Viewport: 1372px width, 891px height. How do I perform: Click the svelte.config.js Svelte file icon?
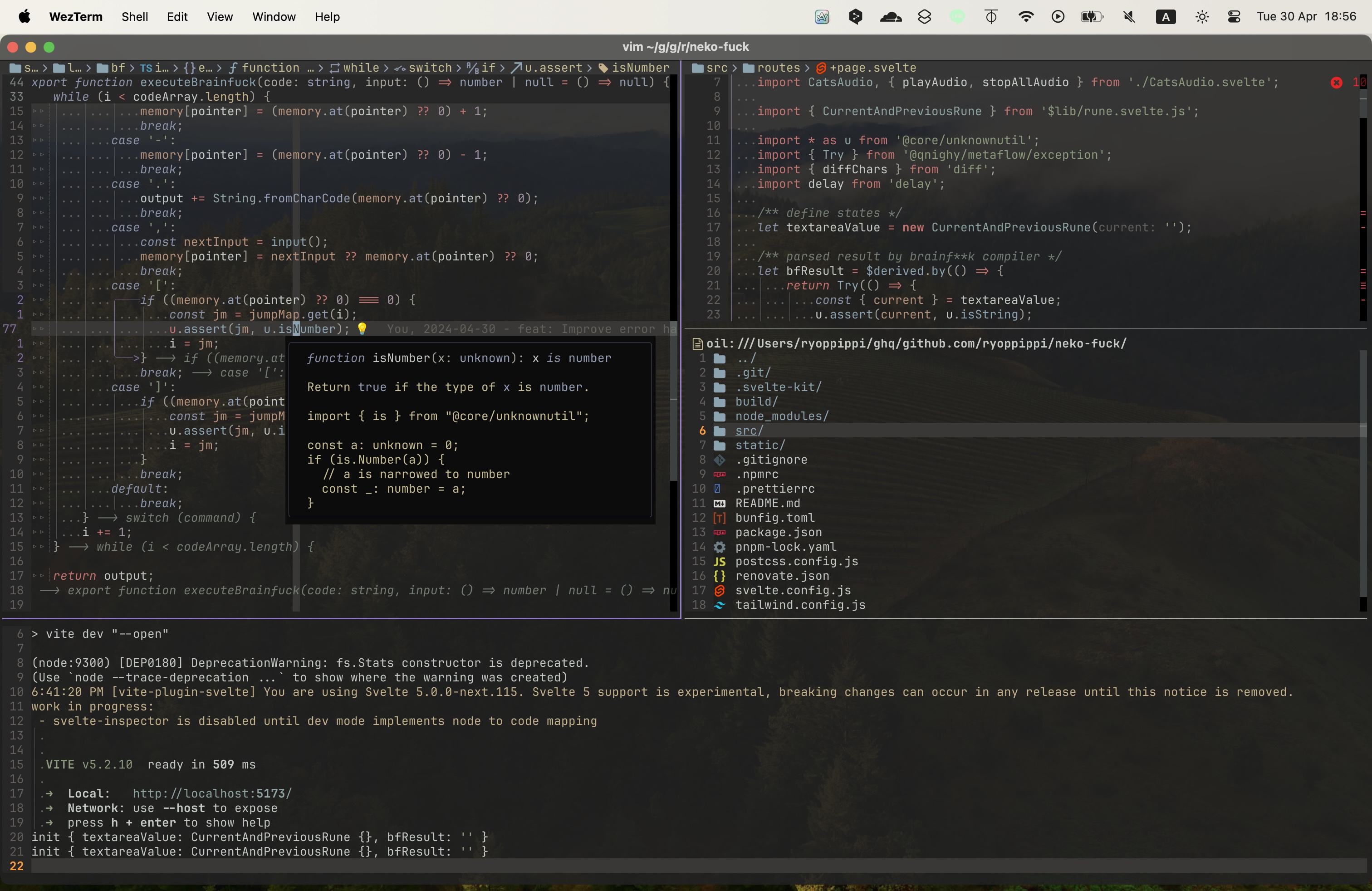720,590
